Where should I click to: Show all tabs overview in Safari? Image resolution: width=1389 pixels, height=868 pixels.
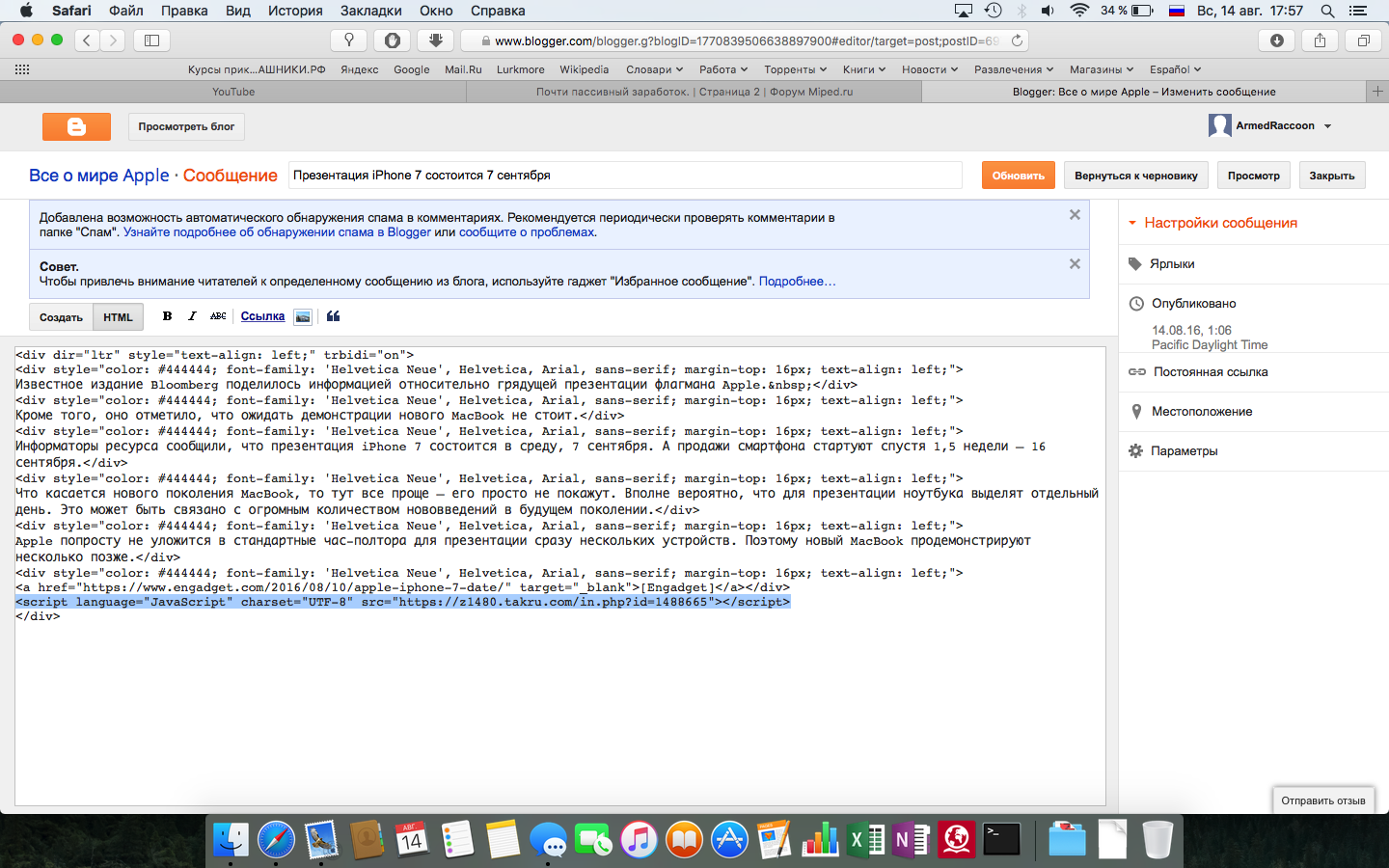[1363, 41]
